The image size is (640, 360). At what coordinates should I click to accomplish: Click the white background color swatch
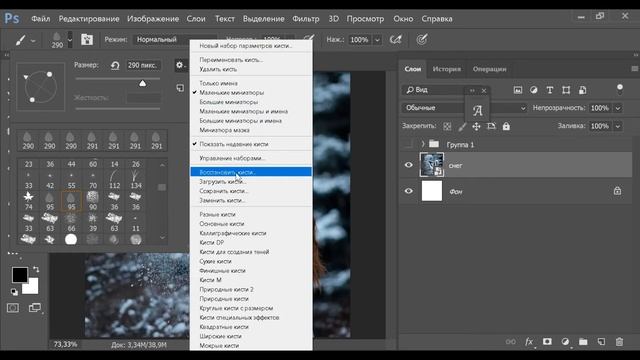pos(32,287)
